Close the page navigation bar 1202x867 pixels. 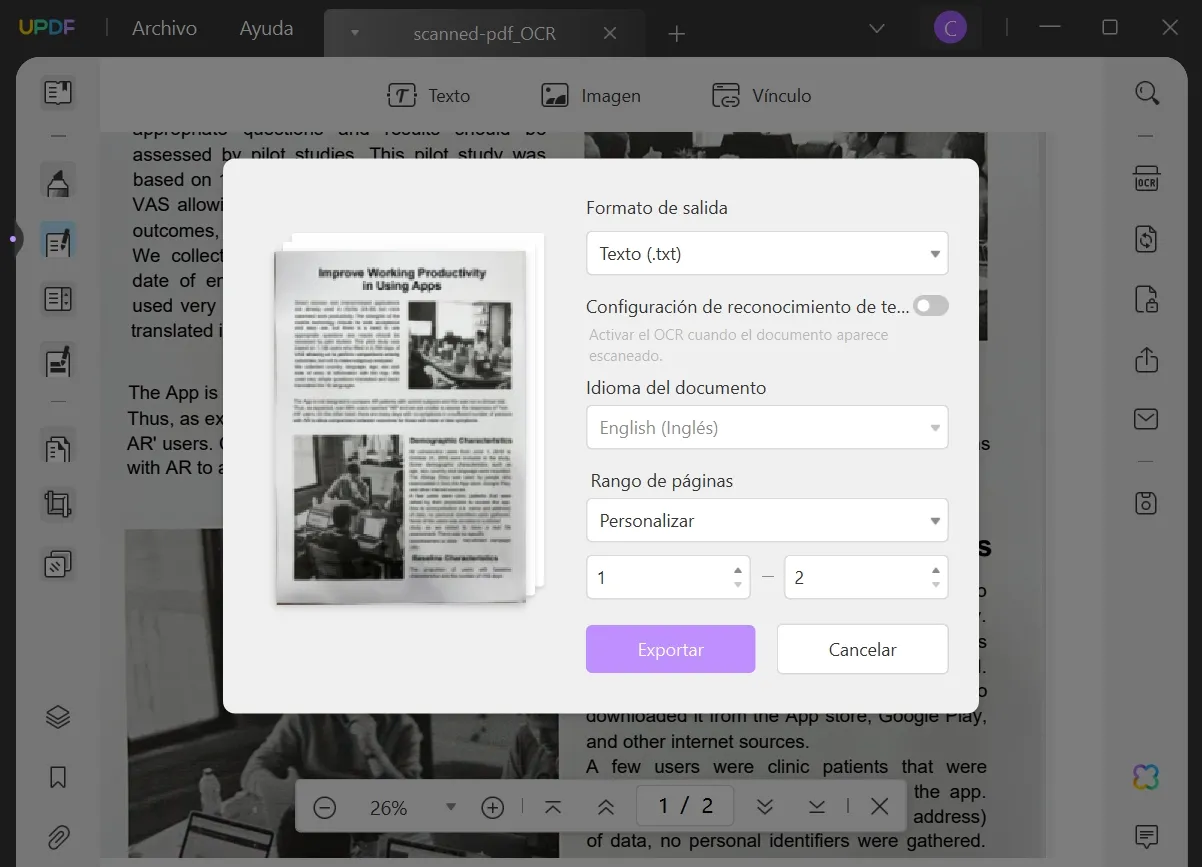(879, 806)
